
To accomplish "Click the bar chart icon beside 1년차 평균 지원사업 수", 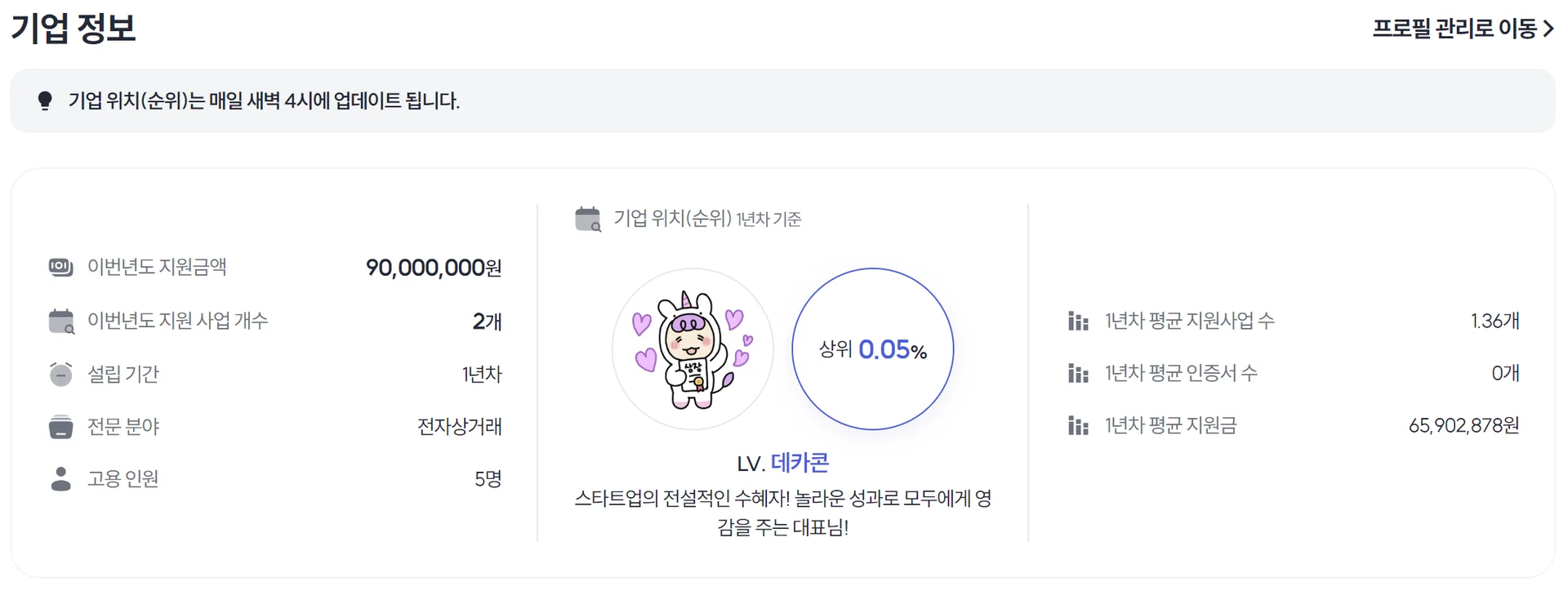I will (1077, 320).
